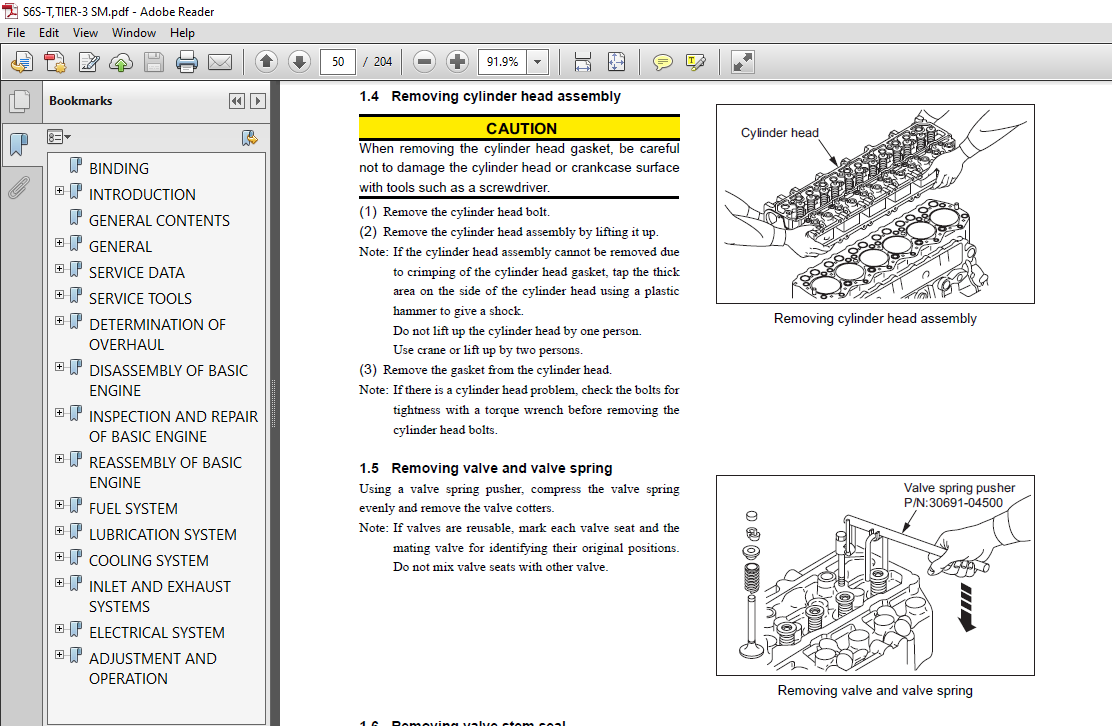
Task: Open the bookmark options list menu
Action: tap(59, 137)
